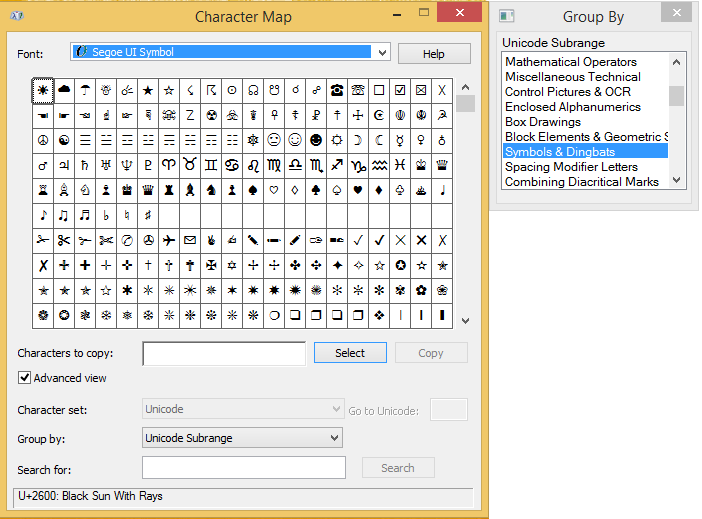The image size is (702, 519).
Task: Select the Black Sun With Rays character
Action: 43,90
